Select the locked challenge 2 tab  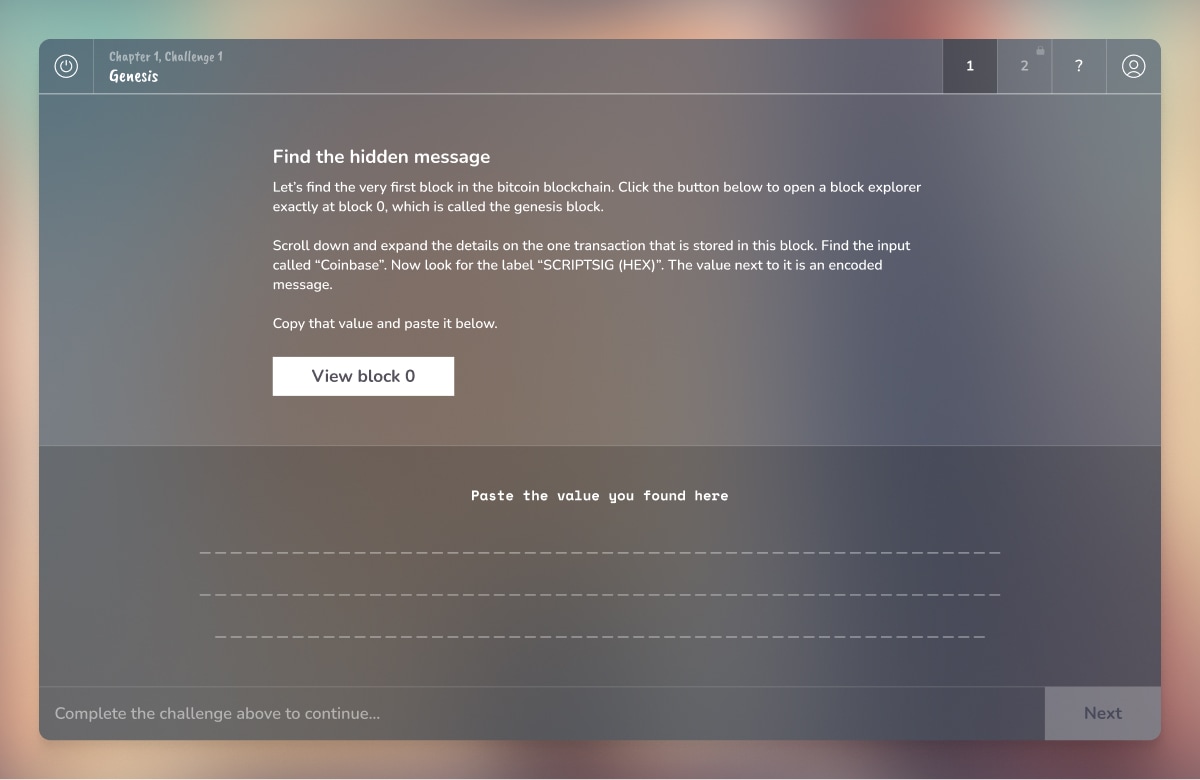[1024, 67]
